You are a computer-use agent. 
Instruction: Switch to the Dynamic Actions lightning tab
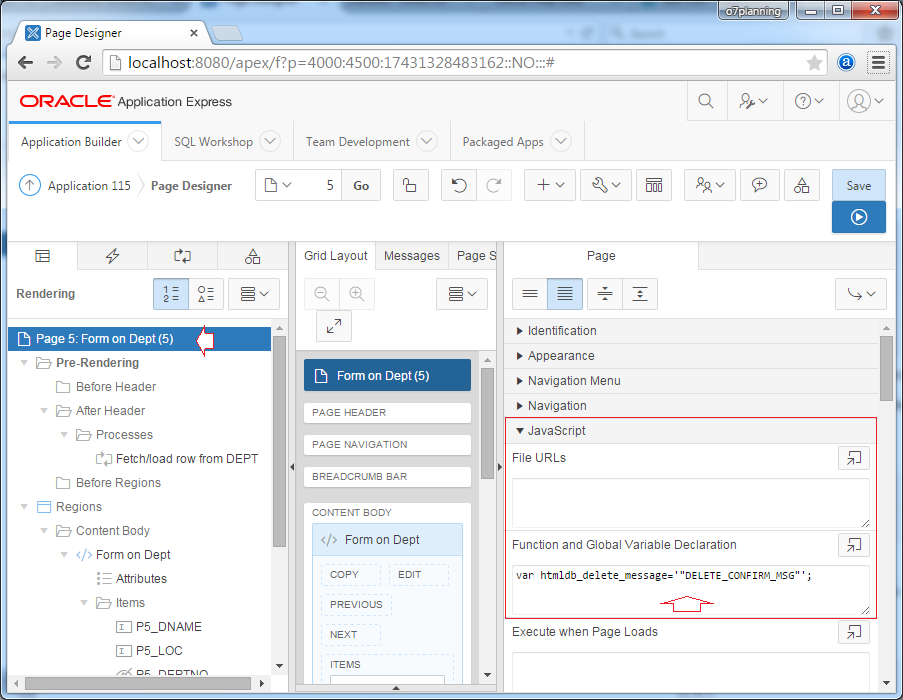point(112,256)
